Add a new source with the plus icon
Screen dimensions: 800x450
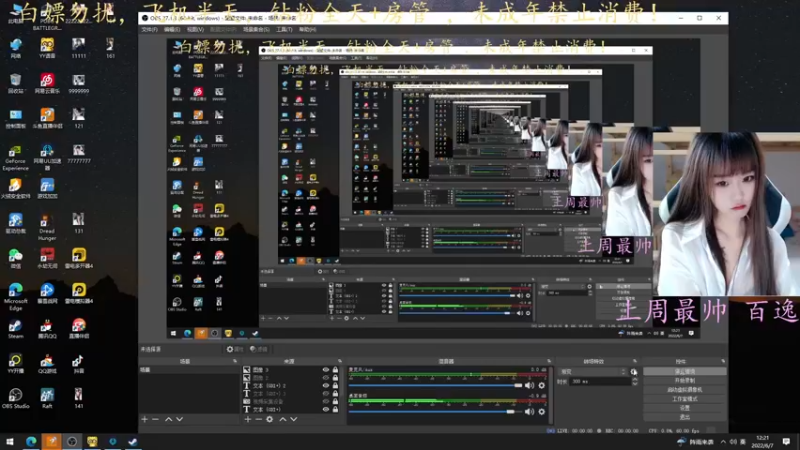247,419
